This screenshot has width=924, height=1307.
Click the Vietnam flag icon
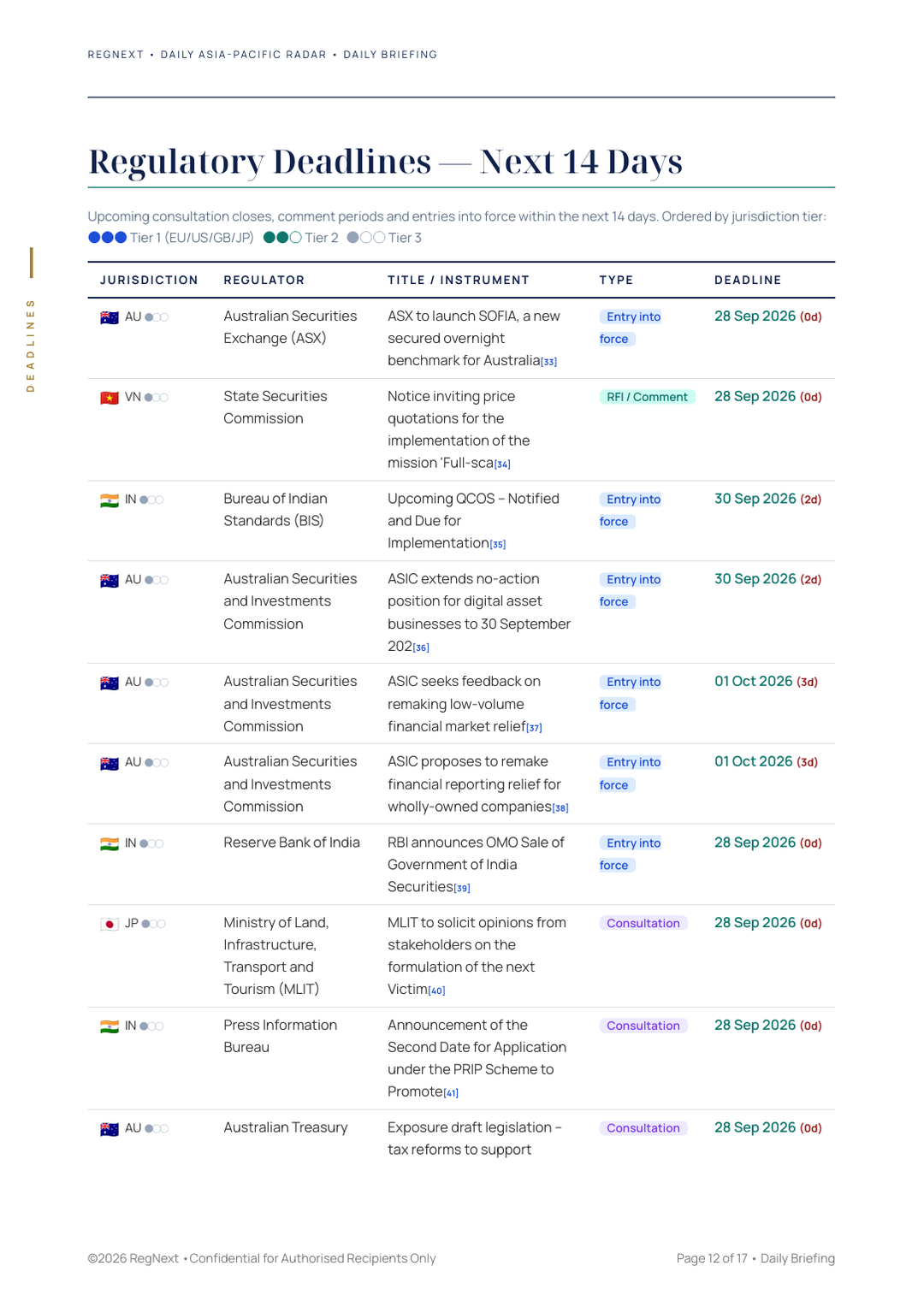(110, 398)
